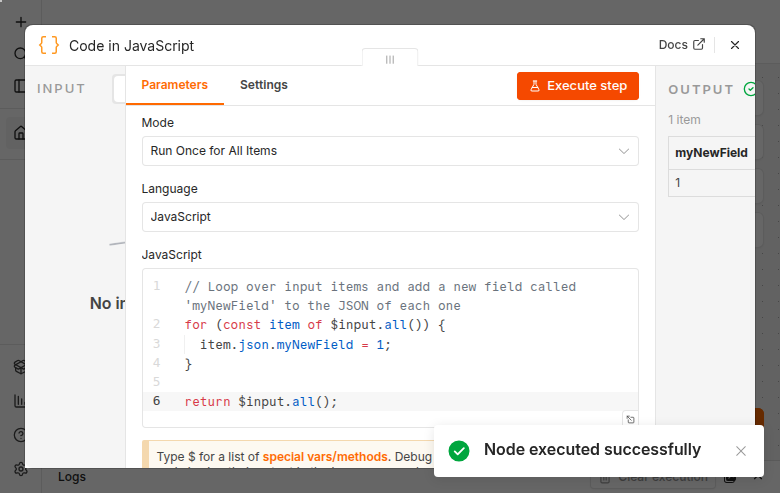The height and width of the screenshot is (493, 780).
Task: Click the curly braces Code node icon
Action: click(x=49, y=45)
